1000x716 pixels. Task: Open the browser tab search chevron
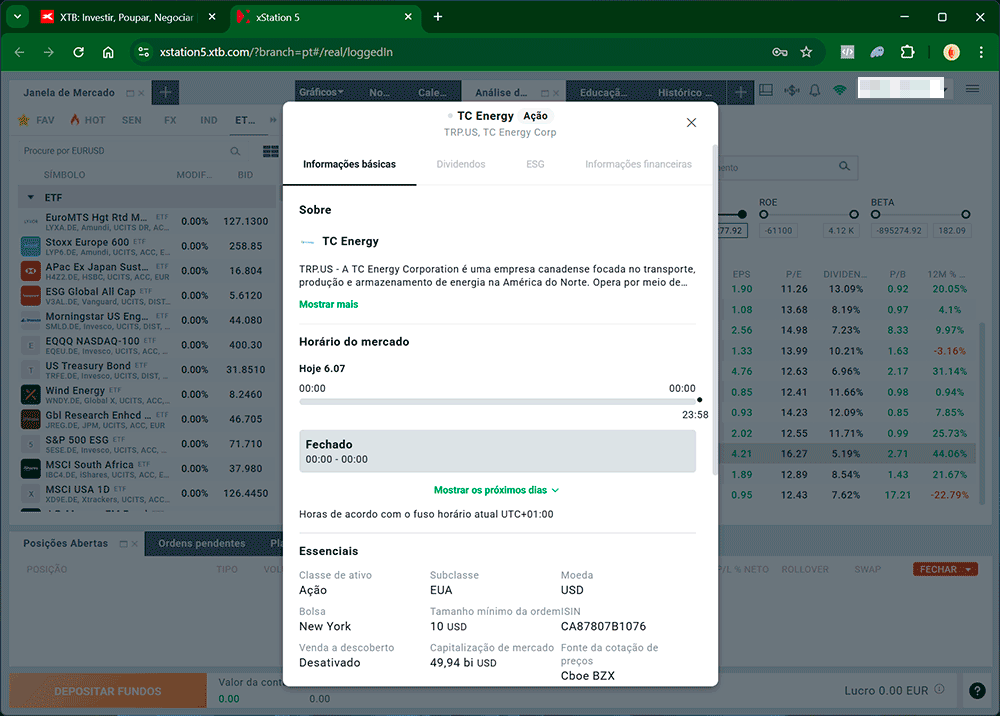(17, 17)
